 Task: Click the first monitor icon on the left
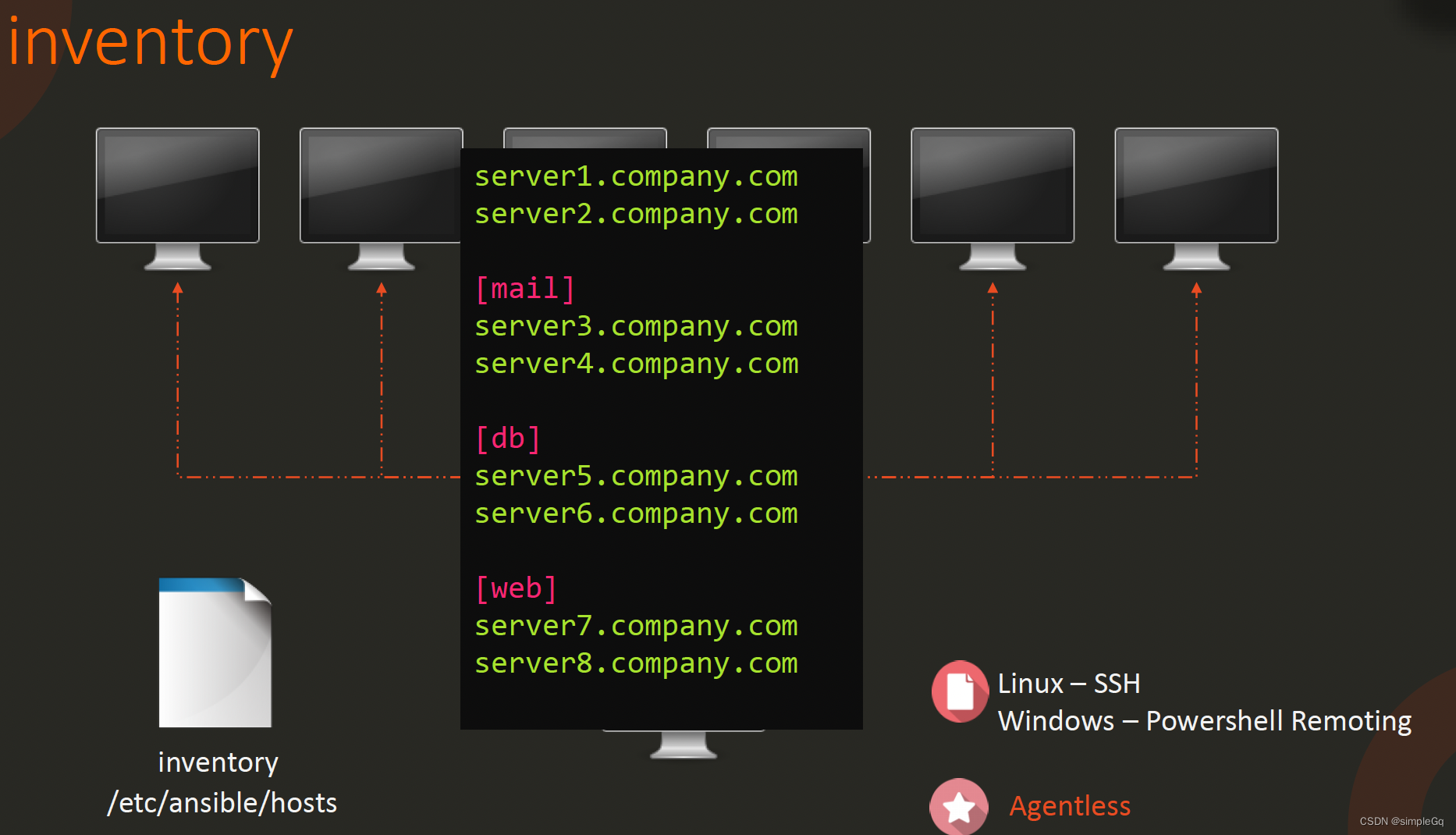point(178,198)
